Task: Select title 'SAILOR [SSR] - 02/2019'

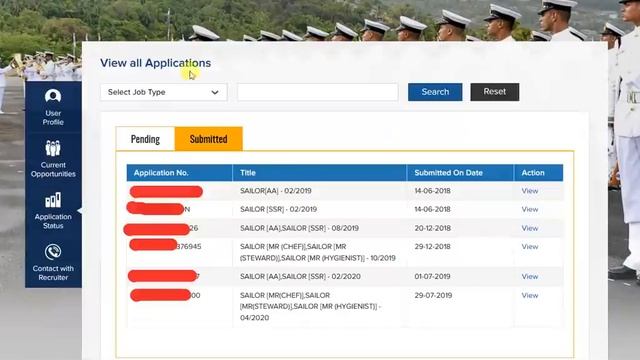Action: pos(278,209)
